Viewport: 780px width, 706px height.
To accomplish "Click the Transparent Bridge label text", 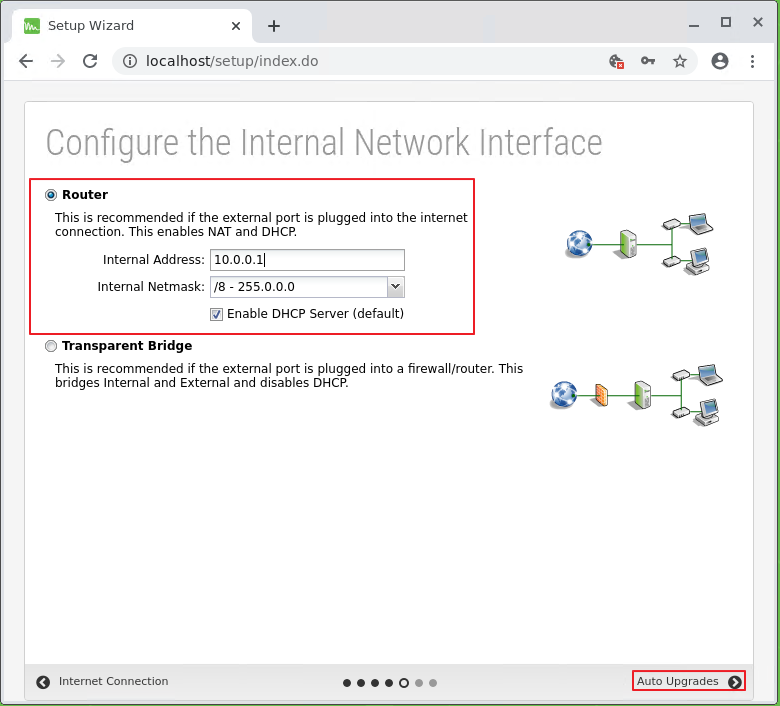I will [x=127, y=345].
